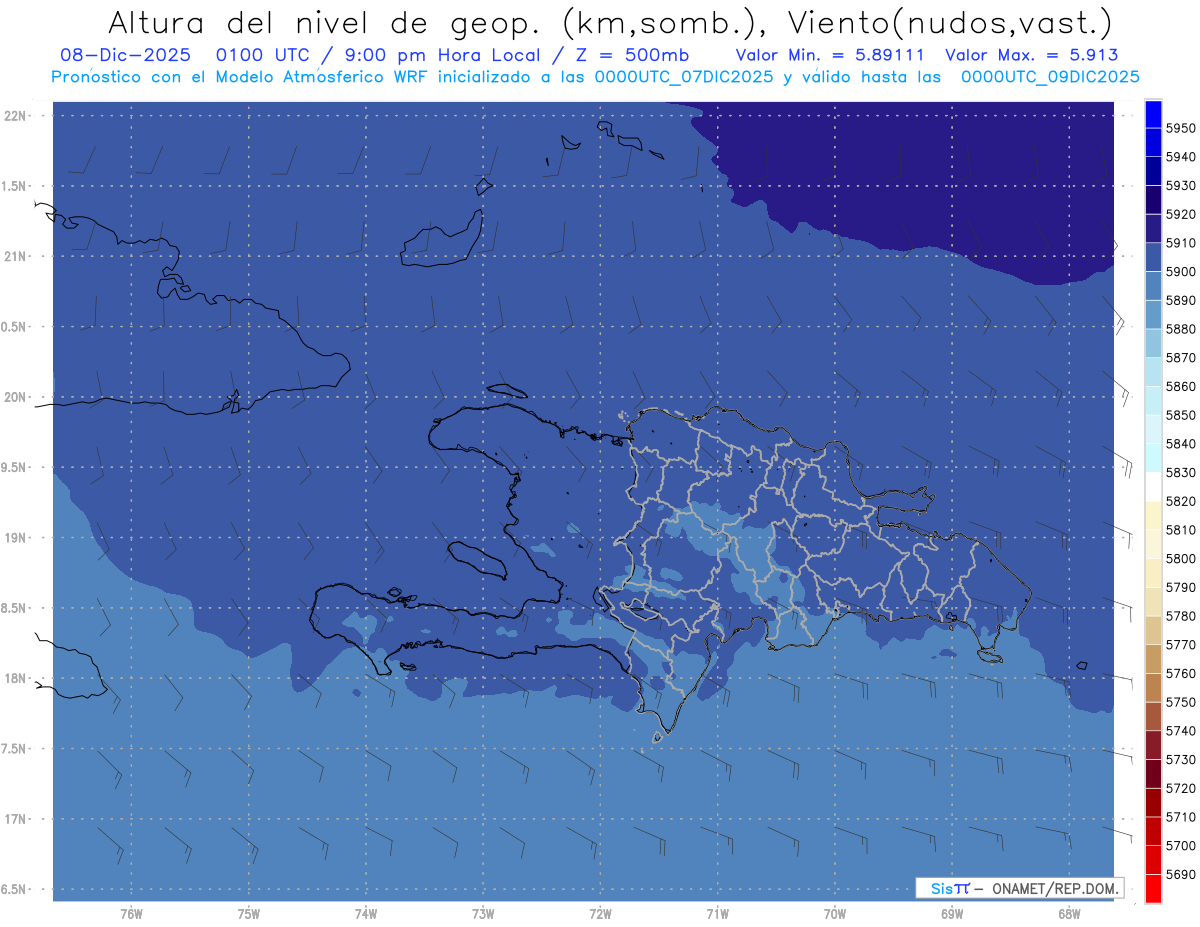The width and height of the screenshot is (1200, 927).
Task: Click the '8.5N' latitude label
Action: coord(14,608)
